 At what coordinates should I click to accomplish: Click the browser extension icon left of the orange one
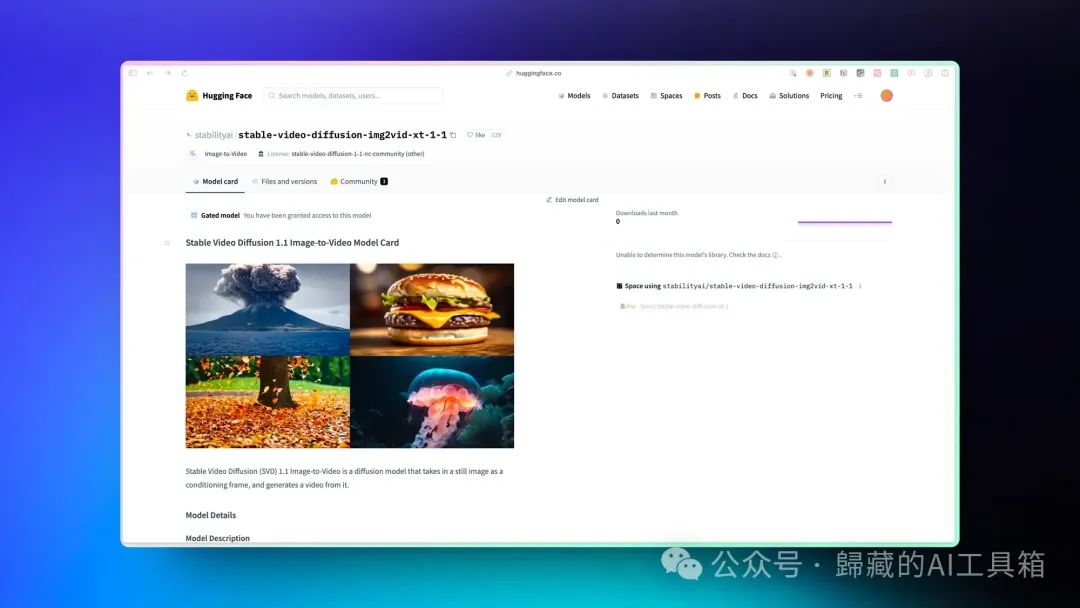(793, 73)
